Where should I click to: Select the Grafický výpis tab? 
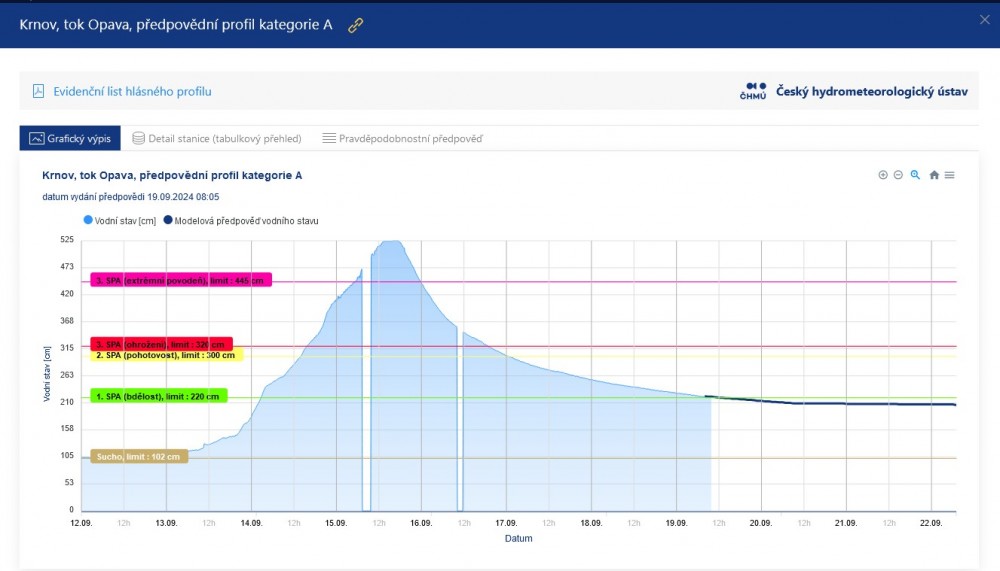[x=70, y=138]
